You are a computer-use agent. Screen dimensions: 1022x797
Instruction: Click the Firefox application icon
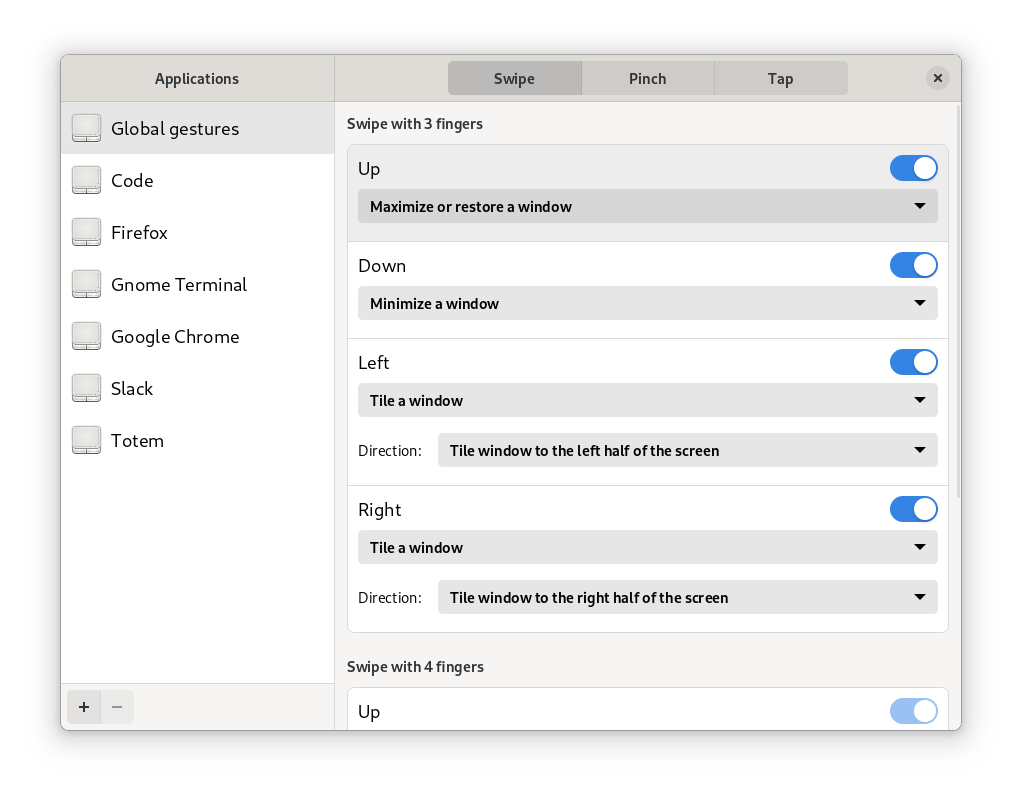[x=86, y=233]
